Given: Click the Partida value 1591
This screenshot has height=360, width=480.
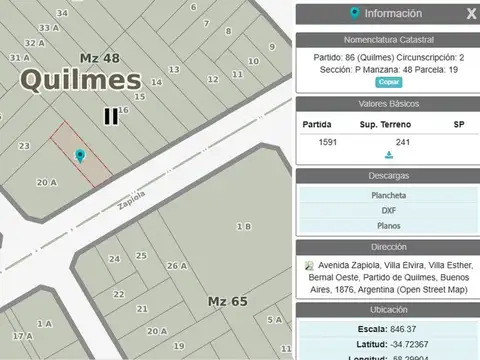Looking at the screenshot, I should click(x=328, y=142).
